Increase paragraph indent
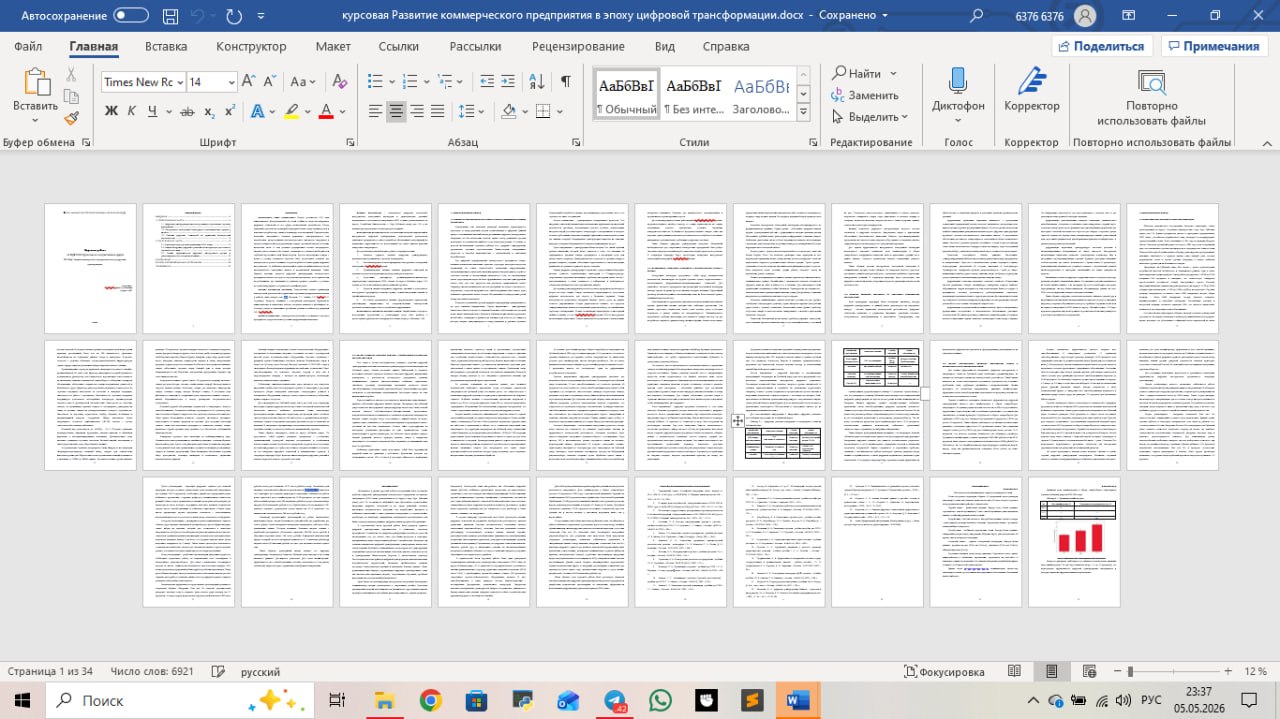The image size is (1280, 719). (x=510, y=82)
